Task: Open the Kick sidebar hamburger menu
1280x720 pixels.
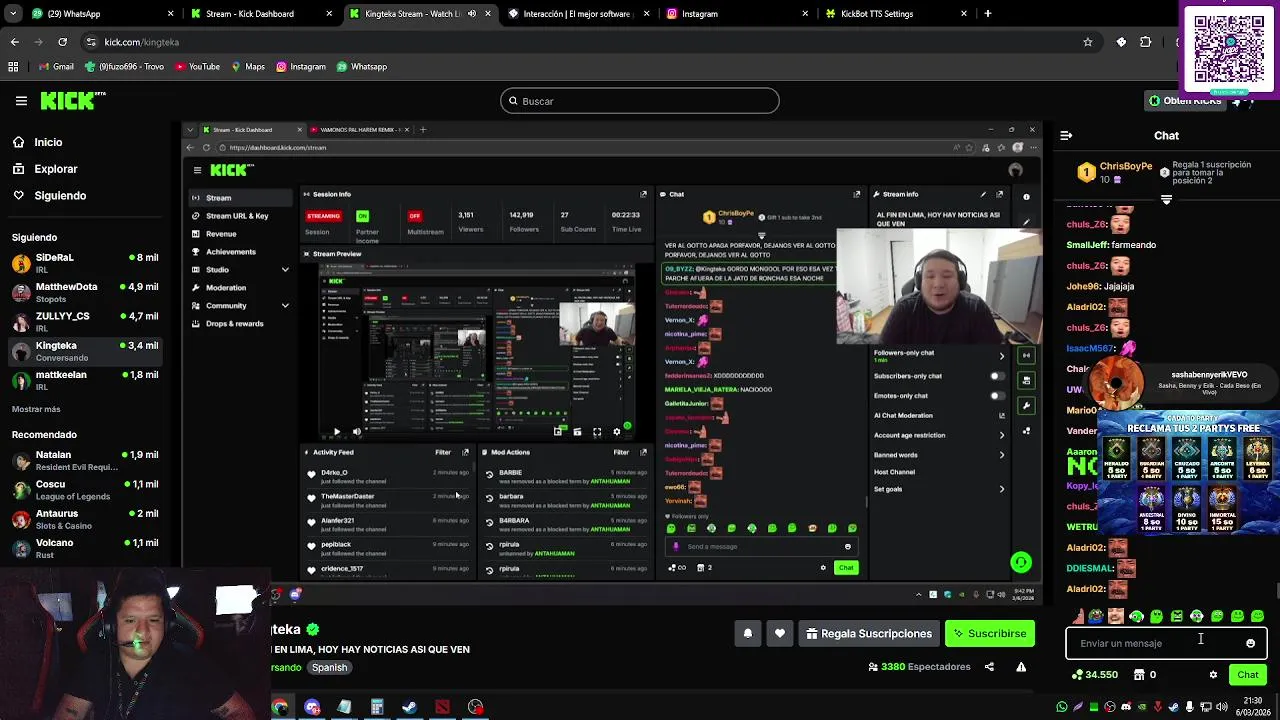Action: click(21, 101)
